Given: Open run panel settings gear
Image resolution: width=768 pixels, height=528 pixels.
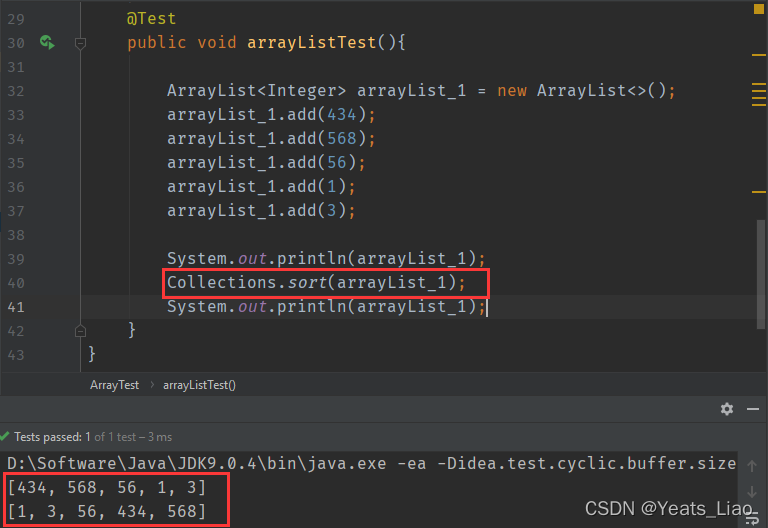Looking at the screenshot, I should click(x=727, y=408).
